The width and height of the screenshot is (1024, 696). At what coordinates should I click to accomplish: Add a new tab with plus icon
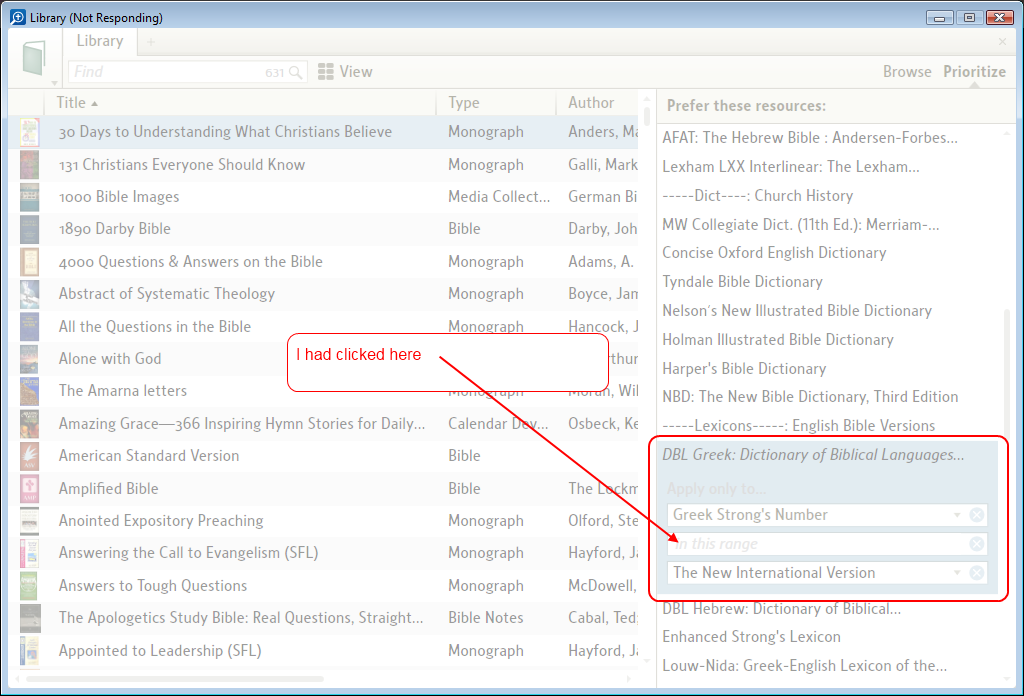(151, 42)
